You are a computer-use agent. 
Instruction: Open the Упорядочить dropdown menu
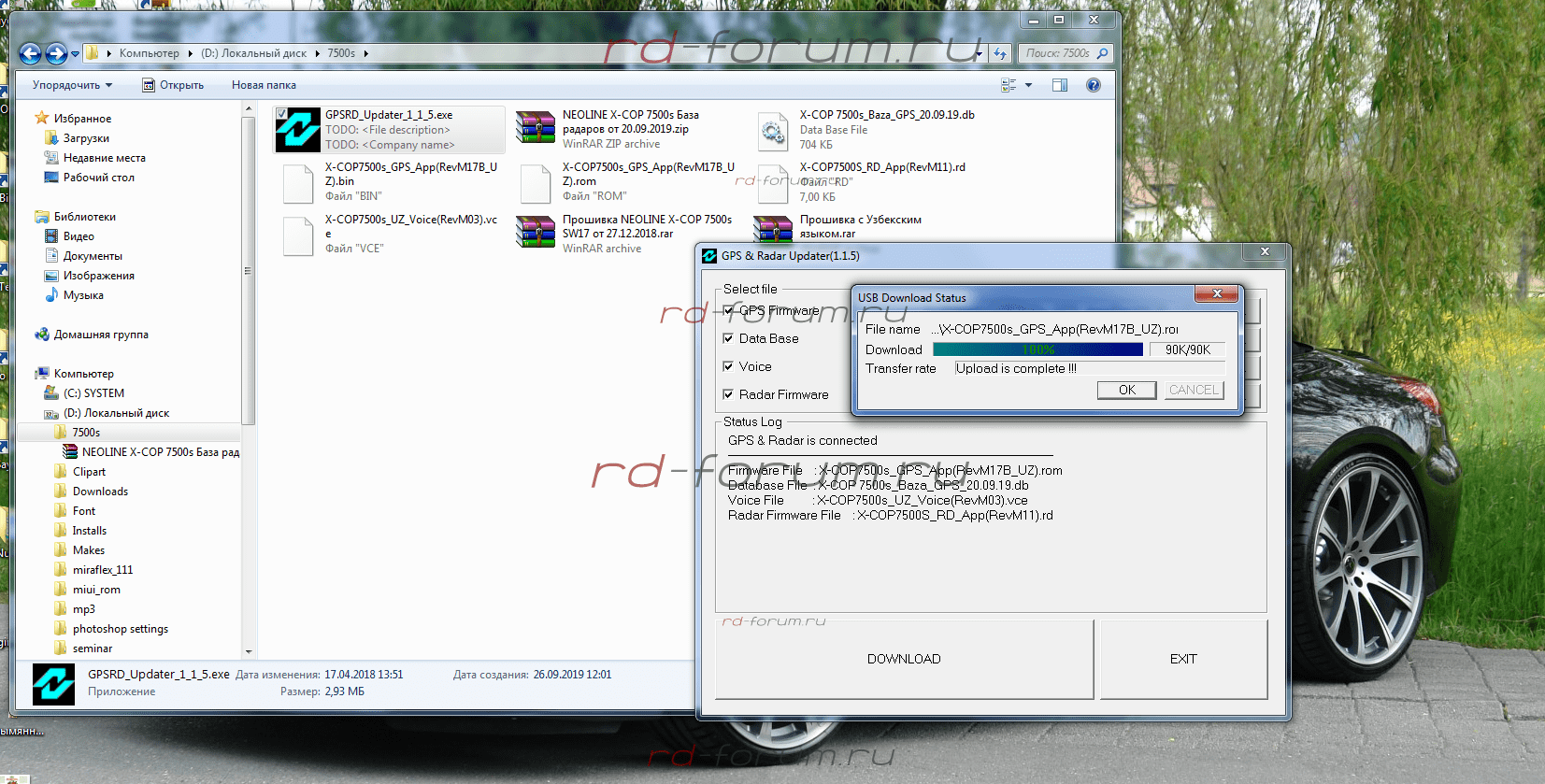(72, 85)
